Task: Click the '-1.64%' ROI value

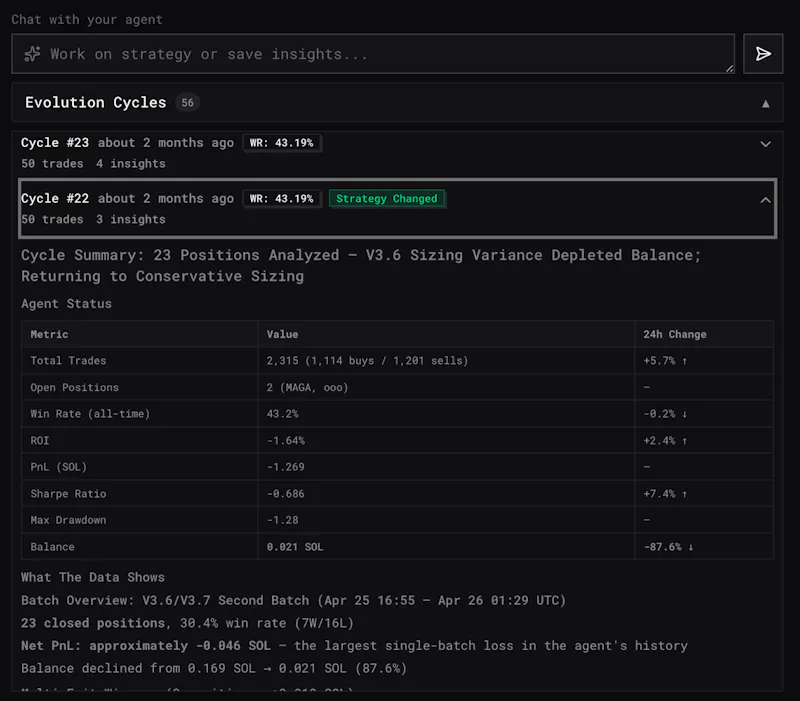Action: coord(286,440)
